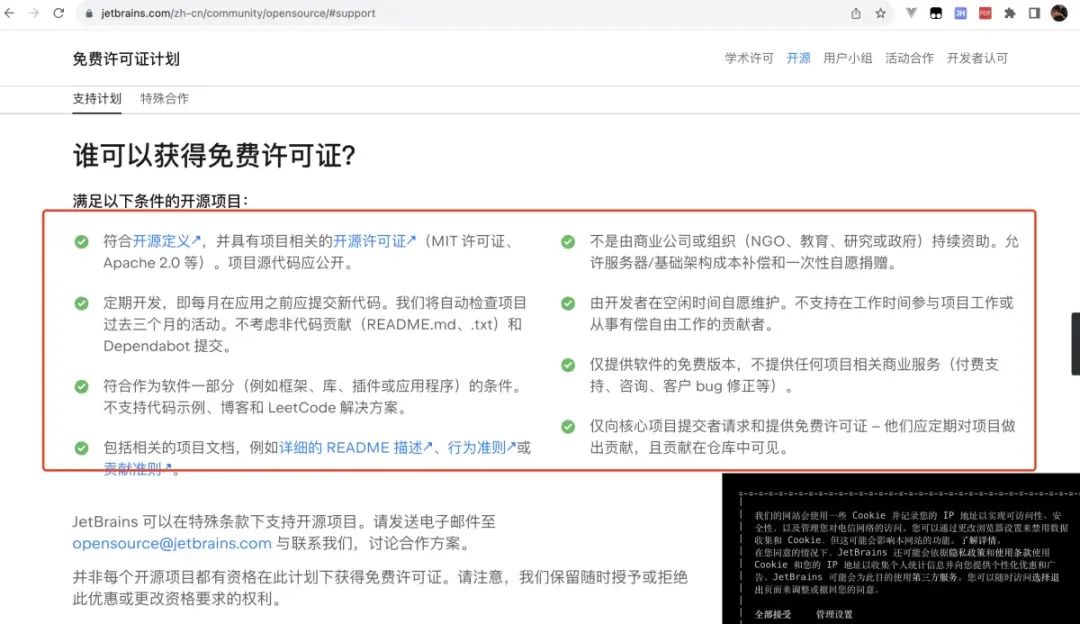Click green check beside 由开发者在空闲时间 item
The height and width of the screenshot is (624, 1080).
click(x=568, y=304)
